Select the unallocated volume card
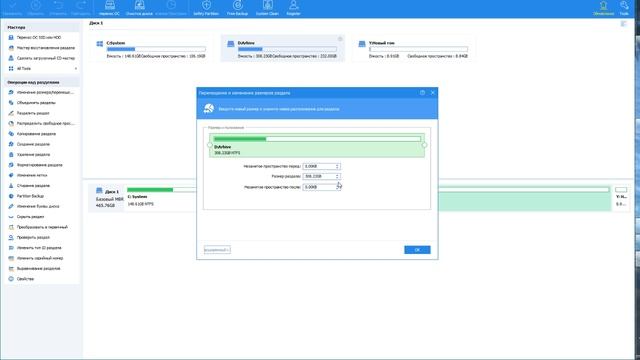The height and width of the screenshot is (360, 640). tap(414, 49)
